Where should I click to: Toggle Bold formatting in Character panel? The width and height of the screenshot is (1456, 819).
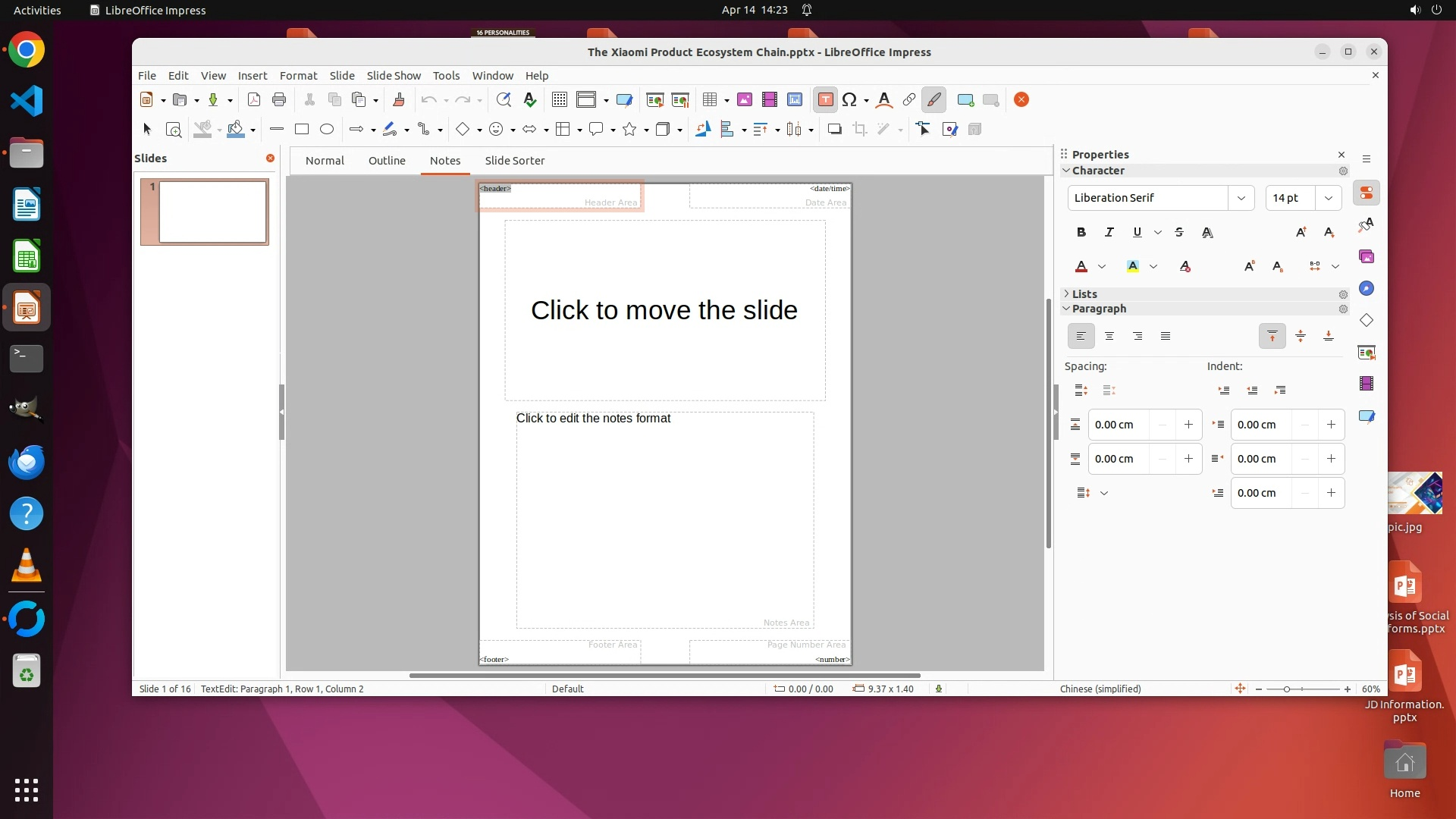point(1081,233)
